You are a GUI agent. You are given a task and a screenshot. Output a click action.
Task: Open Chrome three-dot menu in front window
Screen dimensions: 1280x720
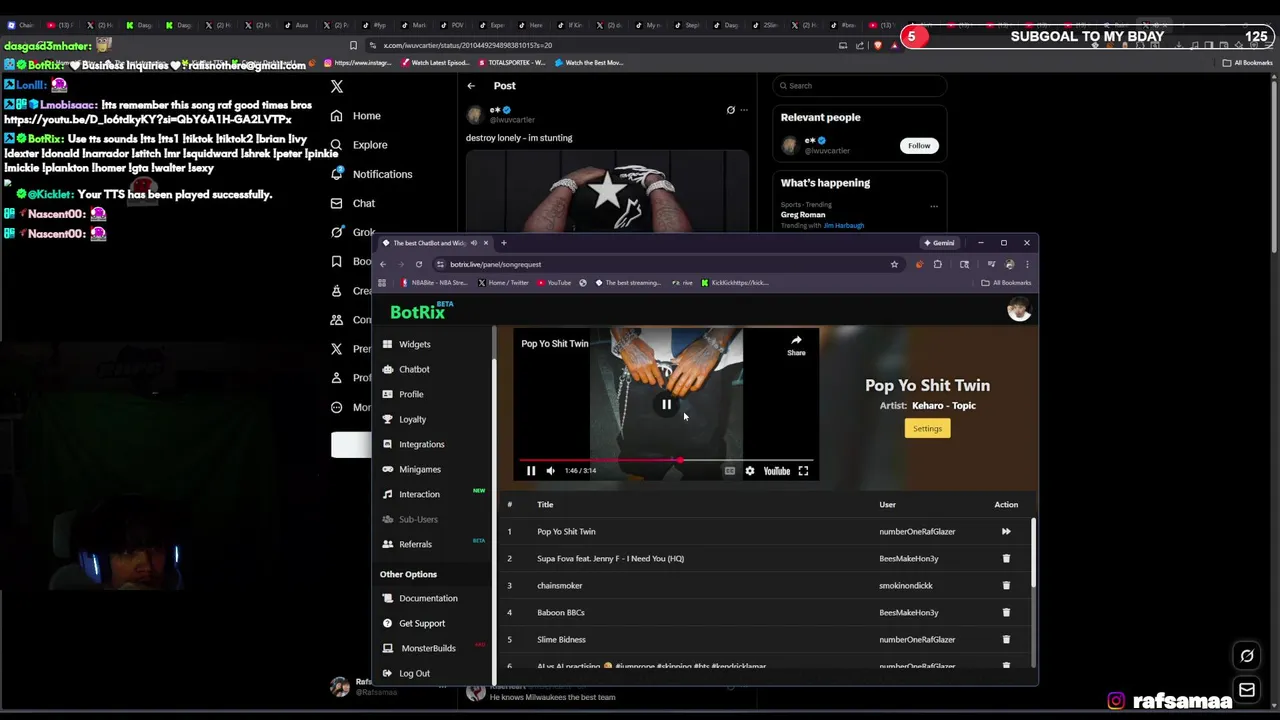pos(1027,264)
